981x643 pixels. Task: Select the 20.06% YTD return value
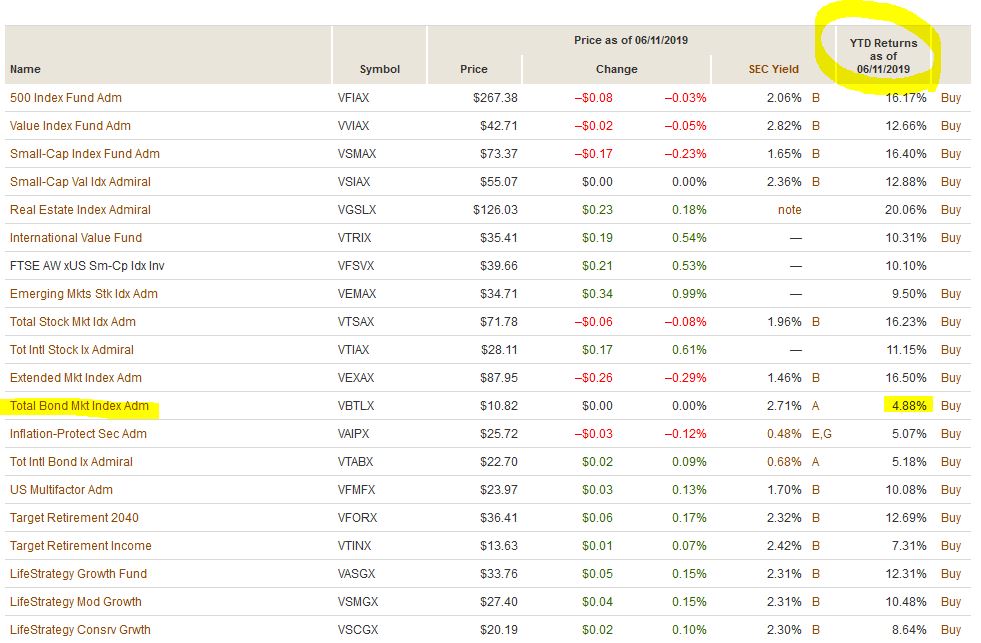[x=905, y=210]
